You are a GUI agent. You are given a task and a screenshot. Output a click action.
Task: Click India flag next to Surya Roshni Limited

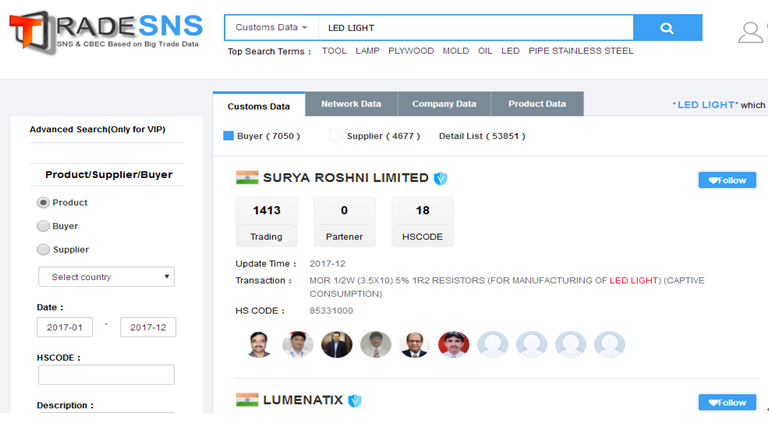247,178
